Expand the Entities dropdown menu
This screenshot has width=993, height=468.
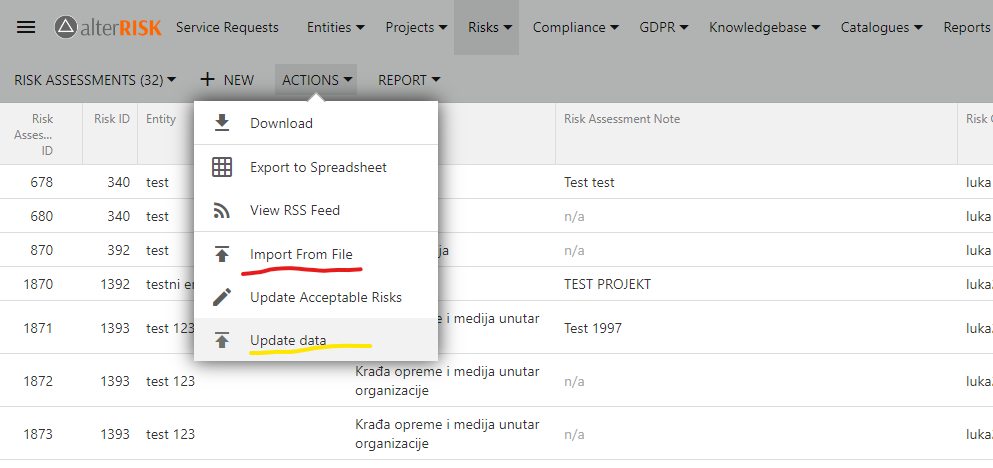335,27
